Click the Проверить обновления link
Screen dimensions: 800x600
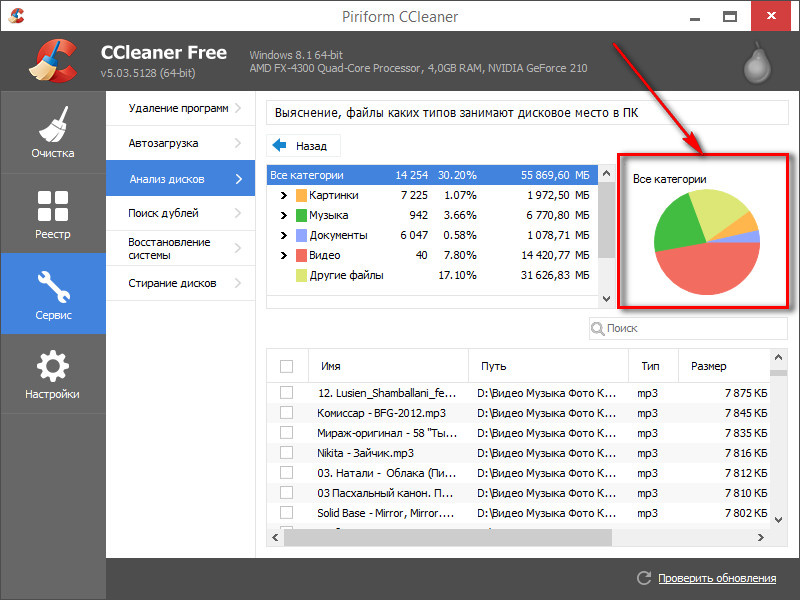pyautogui.click(x=717, y=578)
